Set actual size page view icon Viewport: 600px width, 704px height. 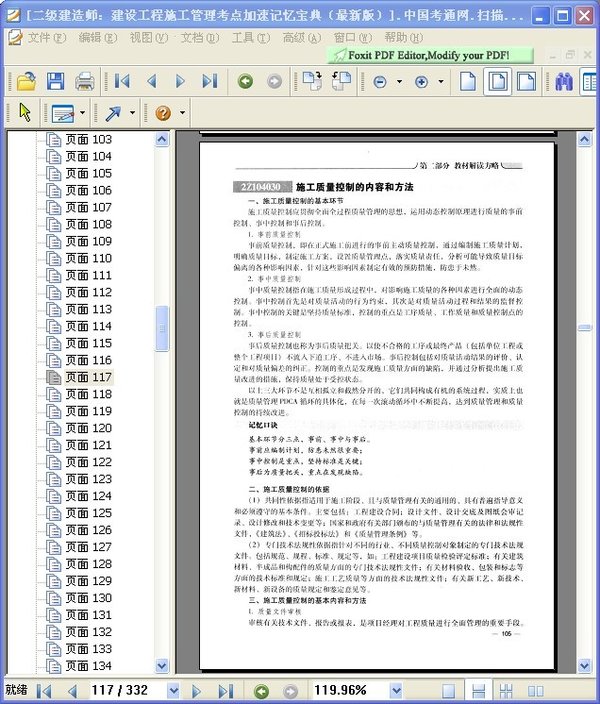(x=468, y=81)
